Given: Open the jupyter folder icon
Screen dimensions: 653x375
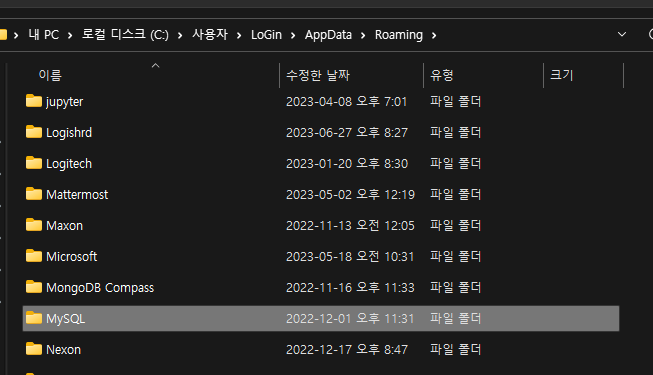Looking at the screenshot, I should [x=34, y=101].
